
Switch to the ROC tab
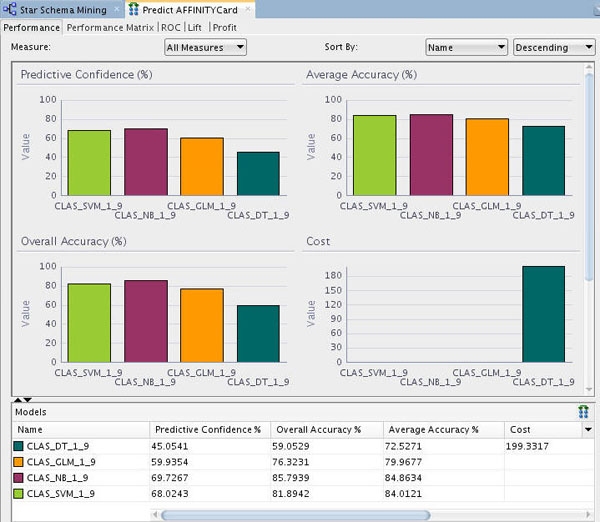pyautogui.click(x=171, y=27)
